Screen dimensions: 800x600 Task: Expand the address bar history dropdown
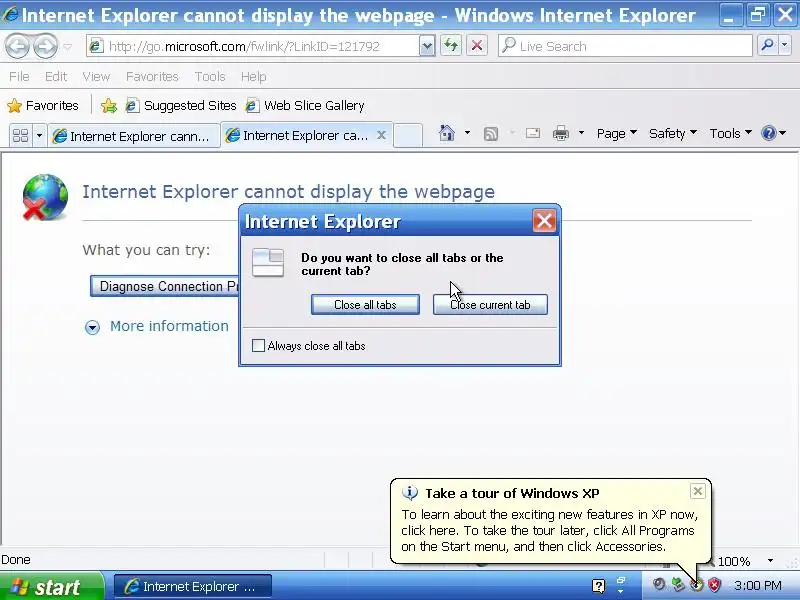click(427, 46)
